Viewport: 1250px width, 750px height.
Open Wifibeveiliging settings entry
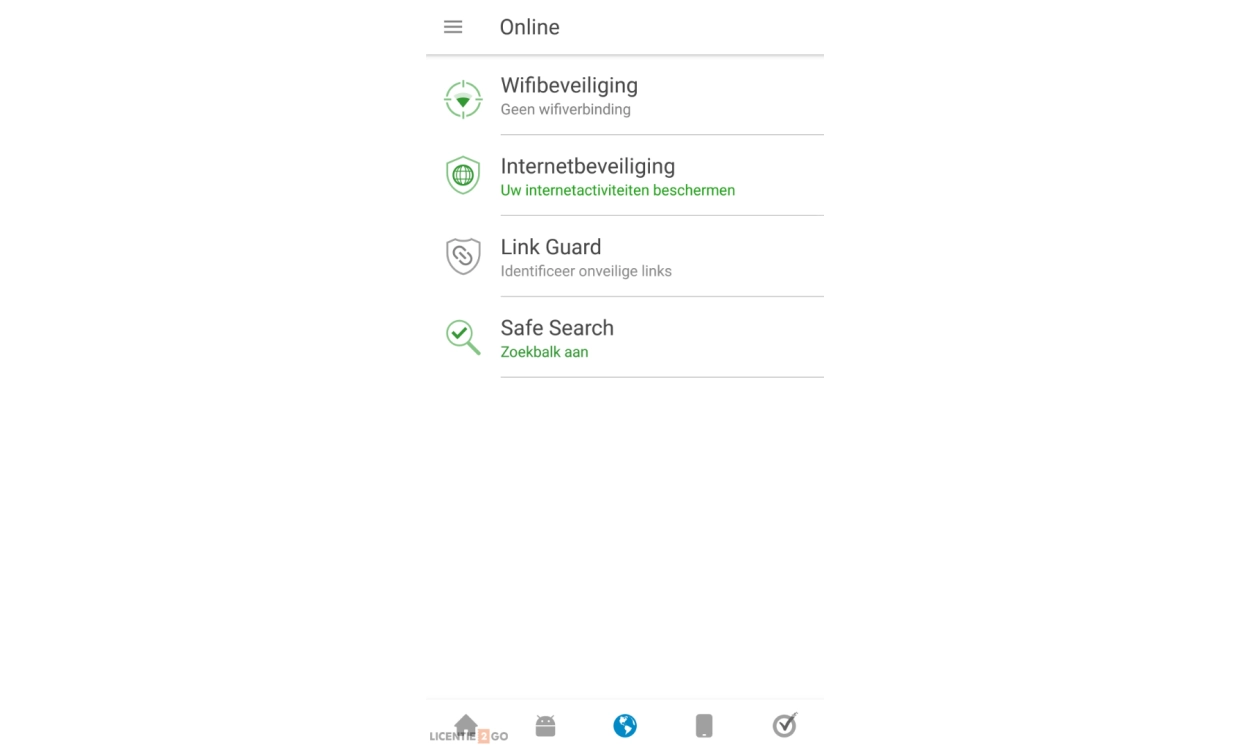[x=625, y=96]
